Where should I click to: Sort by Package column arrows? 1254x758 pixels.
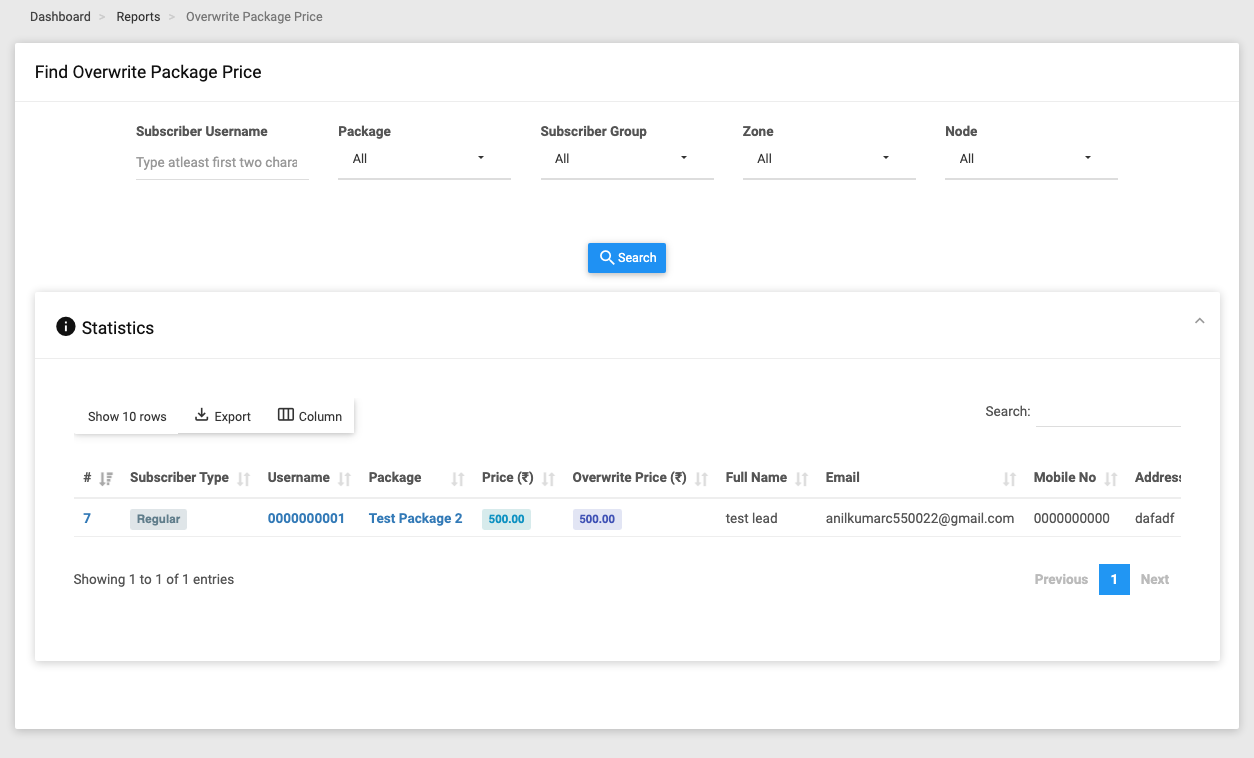pyautogui.click(x=458, y=479)
